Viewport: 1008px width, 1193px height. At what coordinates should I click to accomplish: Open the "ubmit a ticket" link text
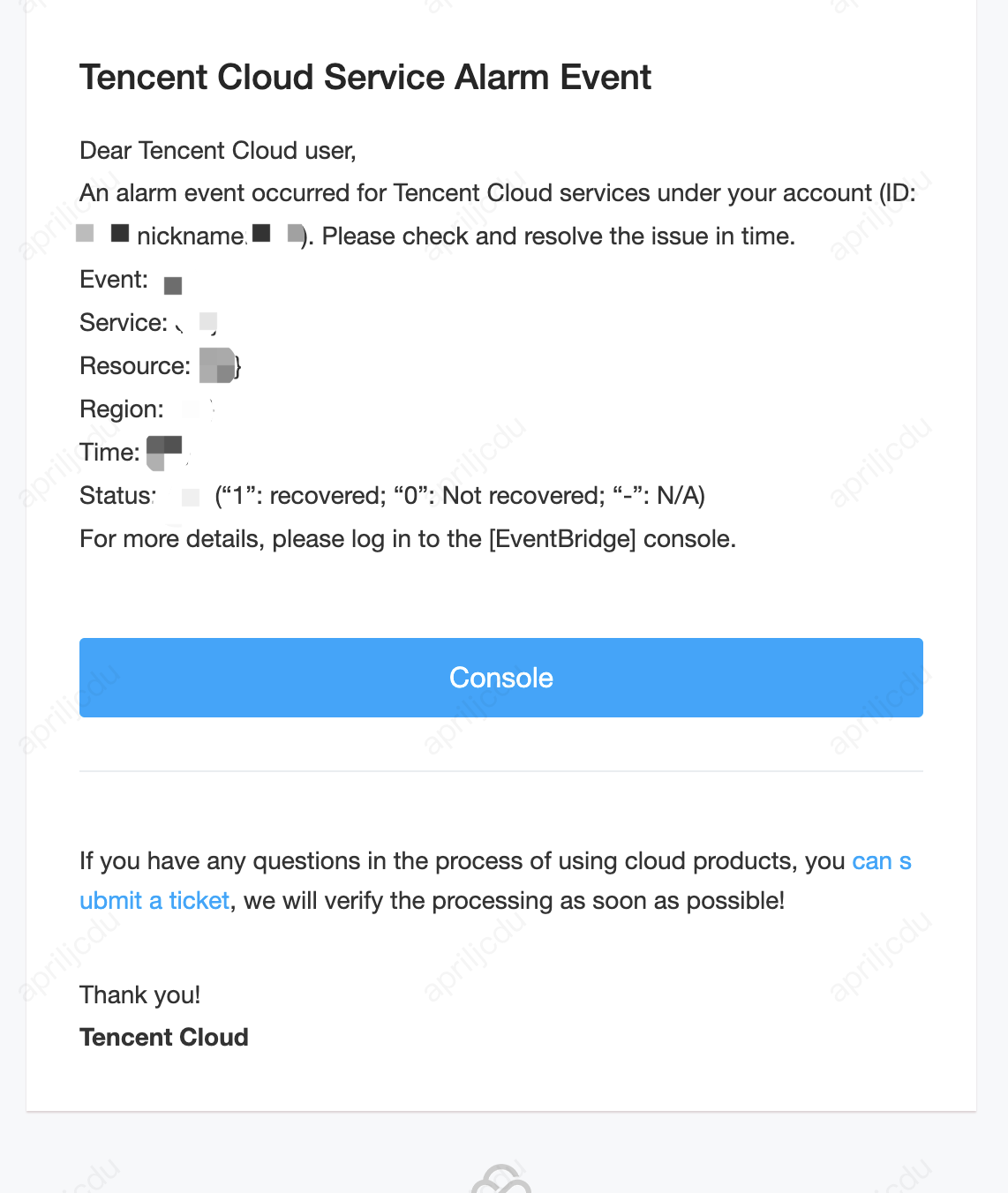point(154,900)
